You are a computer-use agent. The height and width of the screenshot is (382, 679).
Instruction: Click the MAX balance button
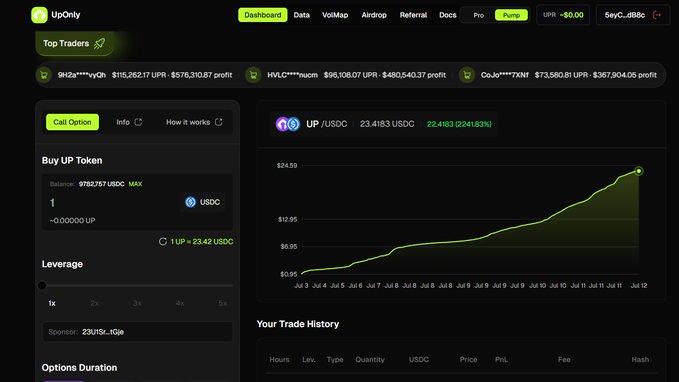(135, 184)
